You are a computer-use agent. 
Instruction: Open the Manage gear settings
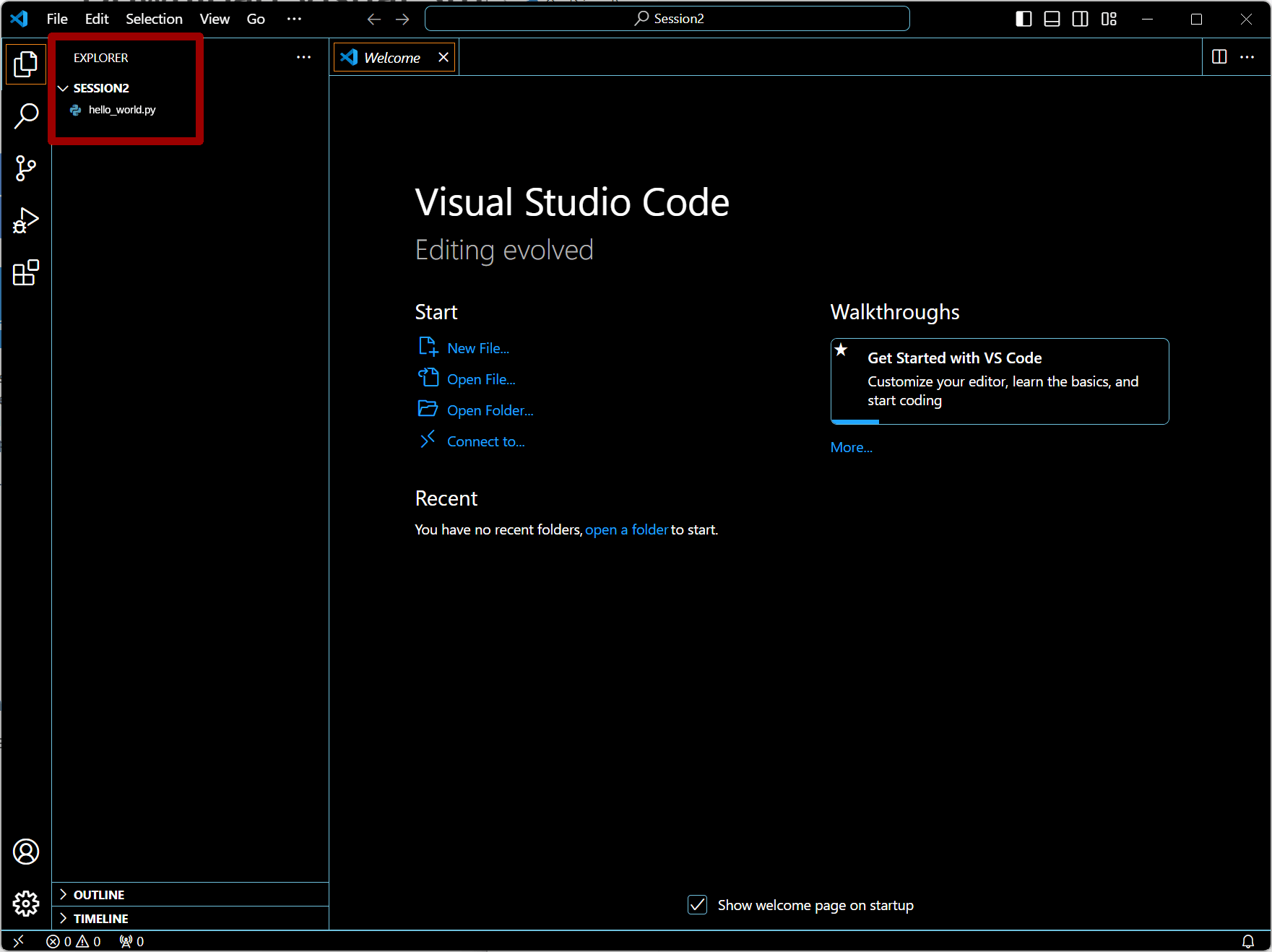(x=26, y=903)
